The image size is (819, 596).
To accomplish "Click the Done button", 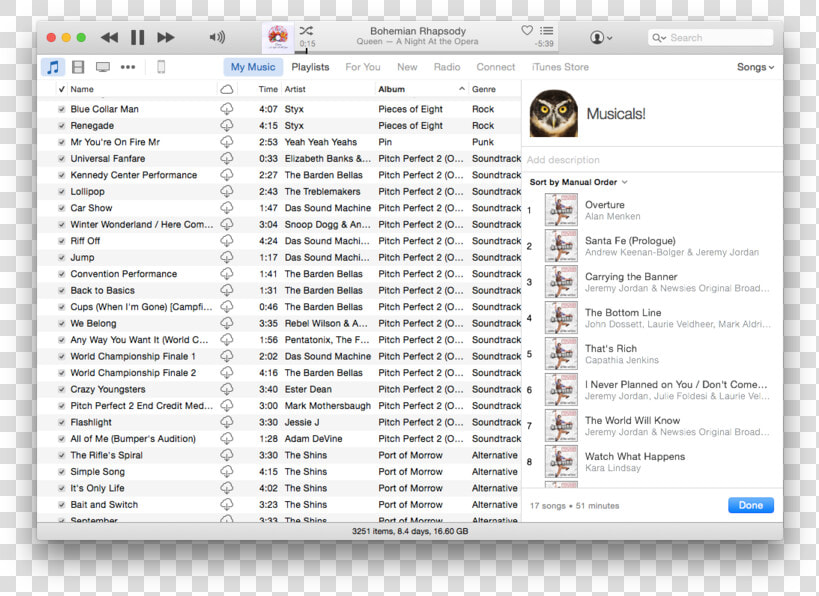I will (x=751, y=505).
